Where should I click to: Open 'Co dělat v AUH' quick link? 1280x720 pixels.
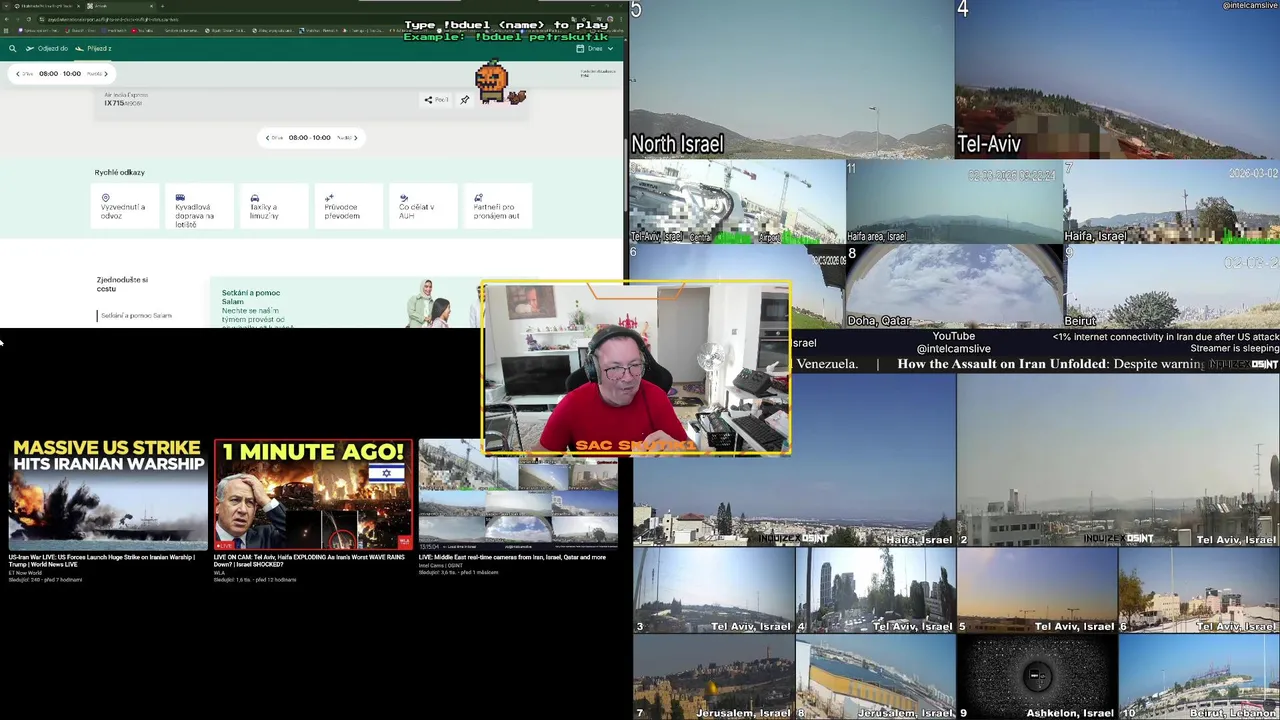(422, 206)
